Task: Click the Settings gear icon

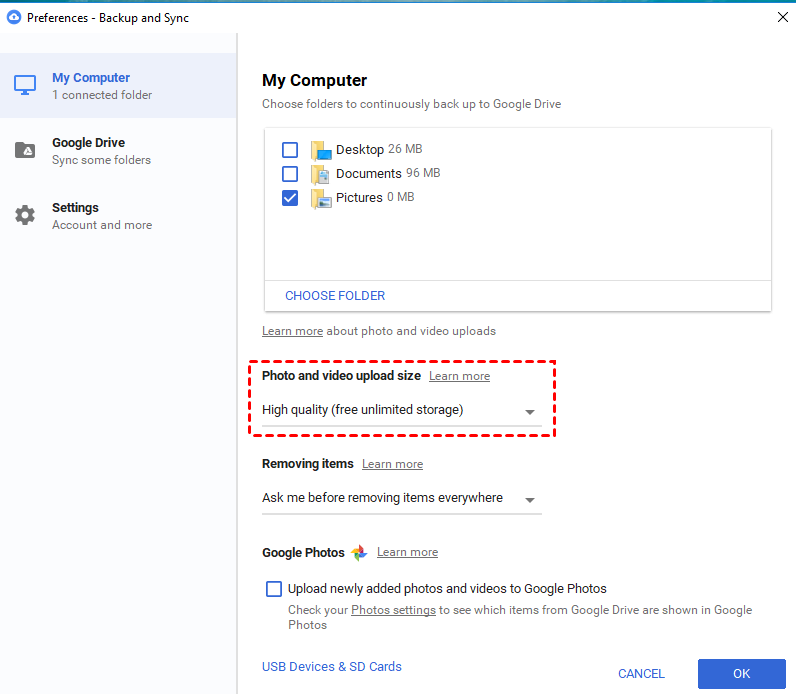Action: 25,216
